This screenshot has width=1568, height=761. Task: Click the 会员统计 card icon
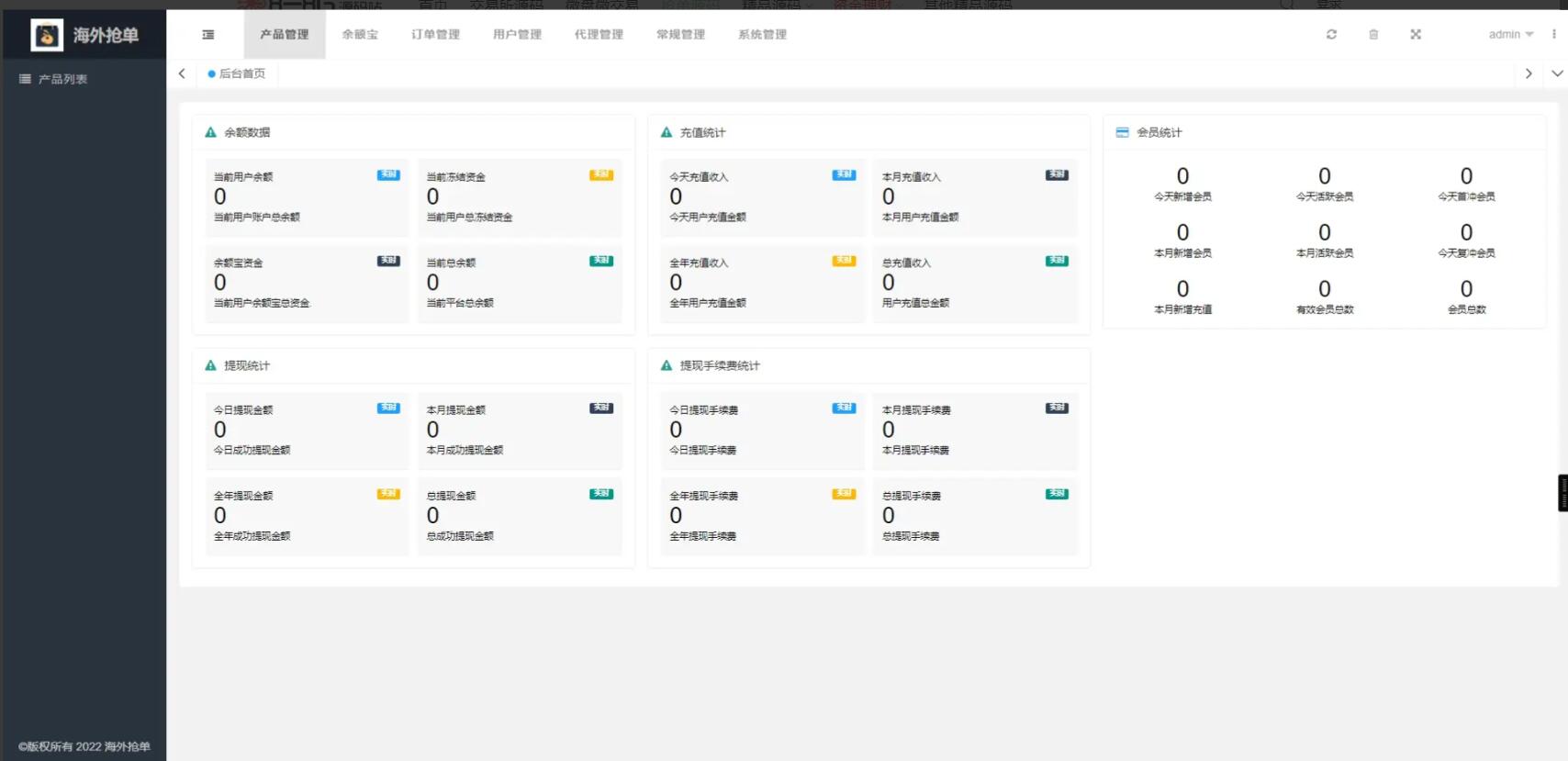pyautogui.click(x=1122, y=133)
